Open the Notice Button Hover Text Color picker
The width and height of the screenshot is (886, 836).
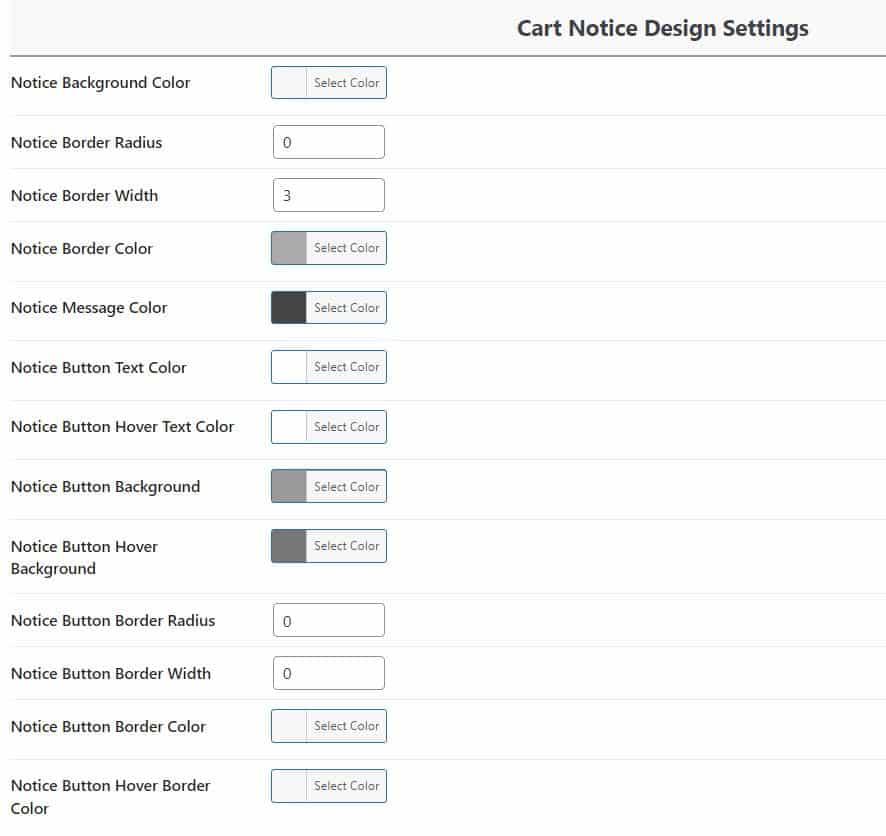[347, 427]
